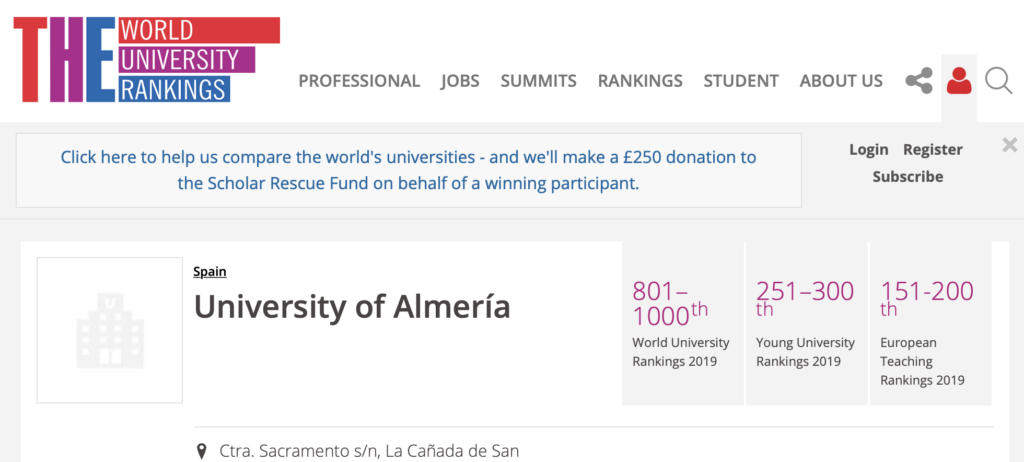Open the About Us menu

841,81
